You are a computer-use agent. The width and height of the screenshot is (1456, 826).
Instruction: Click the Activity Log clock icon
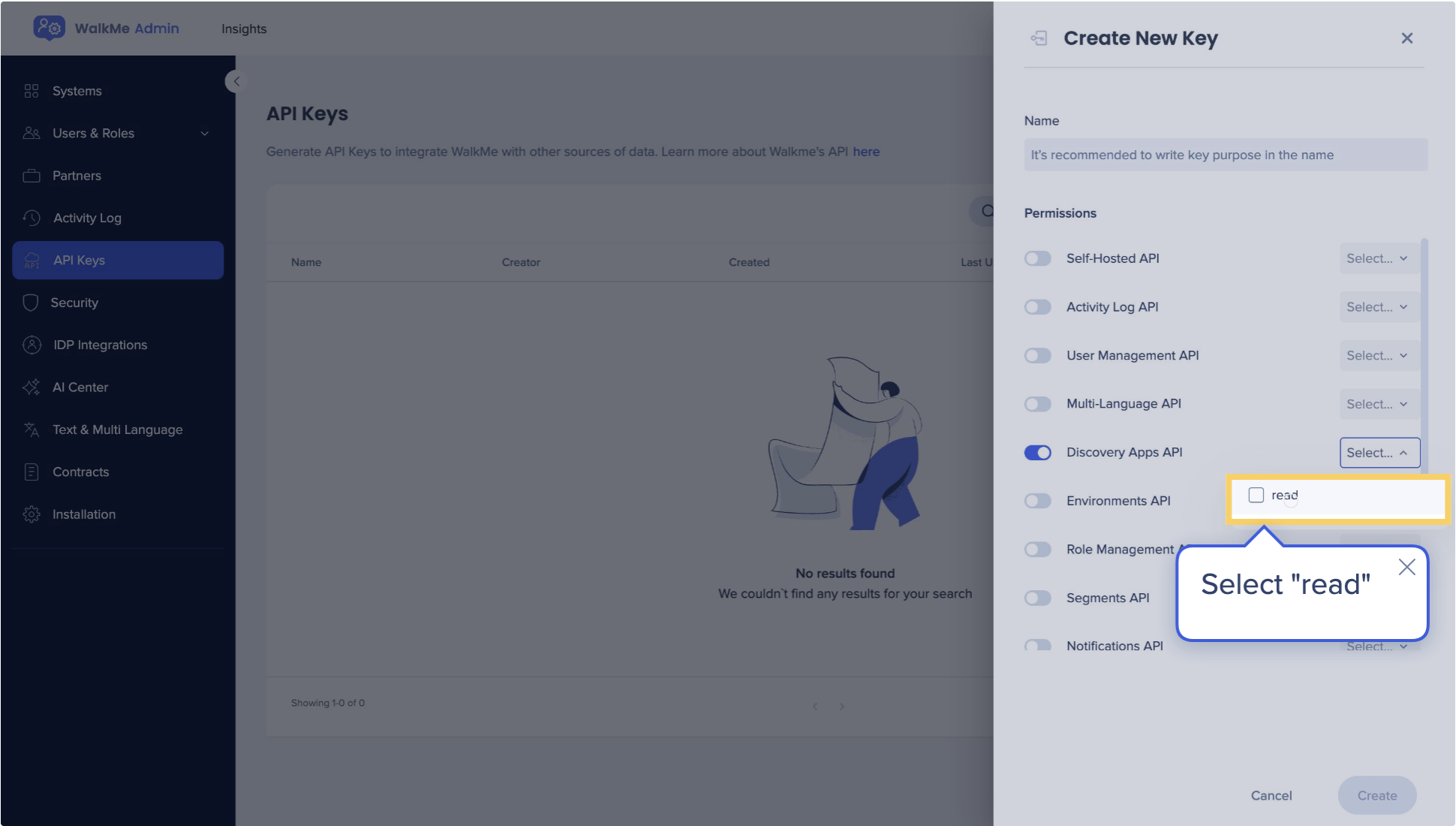coord(32,218)
